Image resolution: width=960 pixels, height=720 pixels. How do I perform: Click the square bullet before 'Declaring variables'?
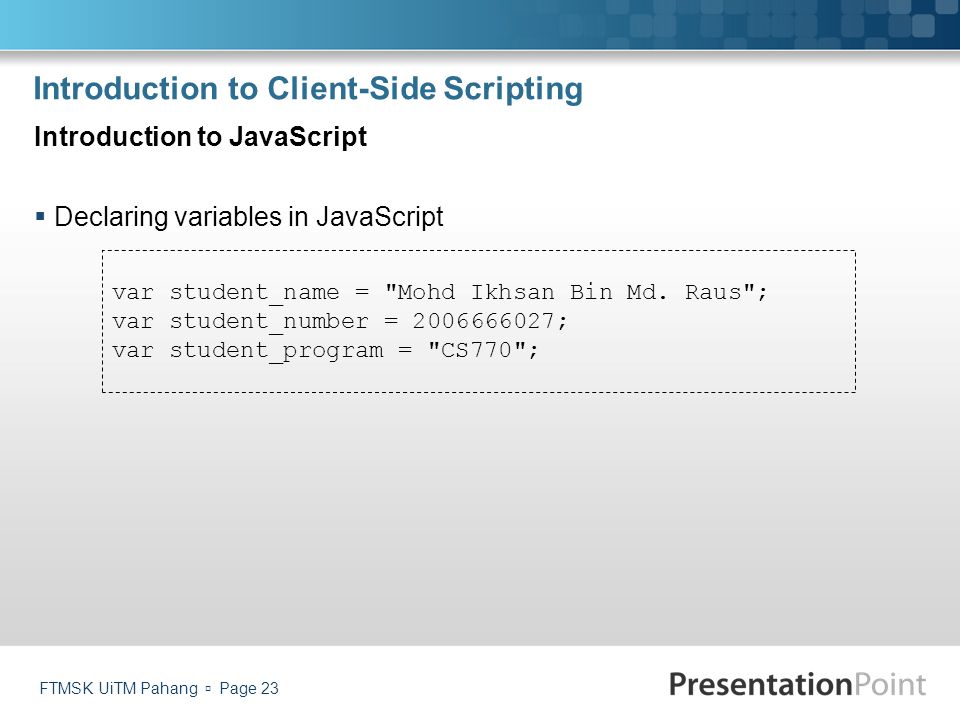click(x=40, y=216)
